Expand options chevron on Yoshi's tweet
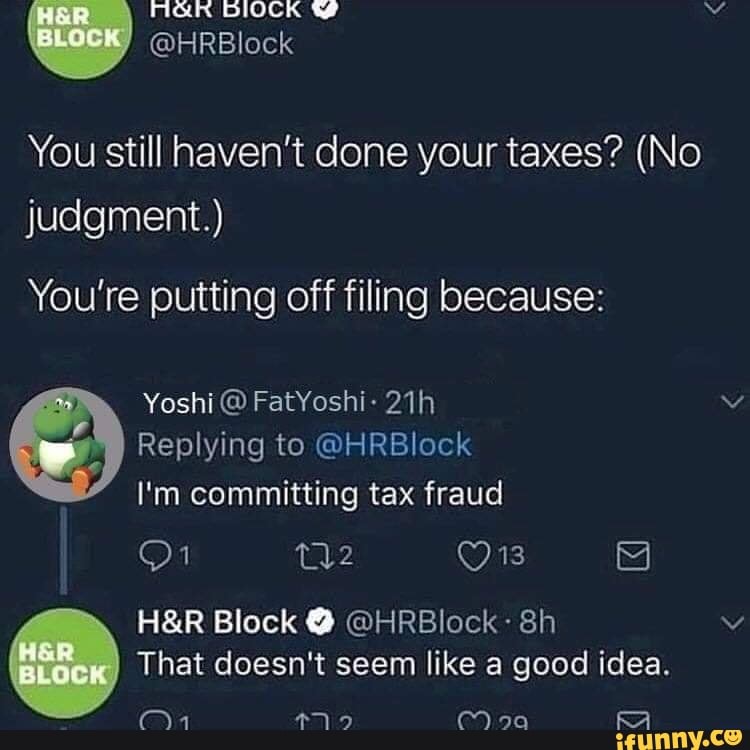Viewport: 750px width, 750px height. pyautogui.click(x=732, y=402)
